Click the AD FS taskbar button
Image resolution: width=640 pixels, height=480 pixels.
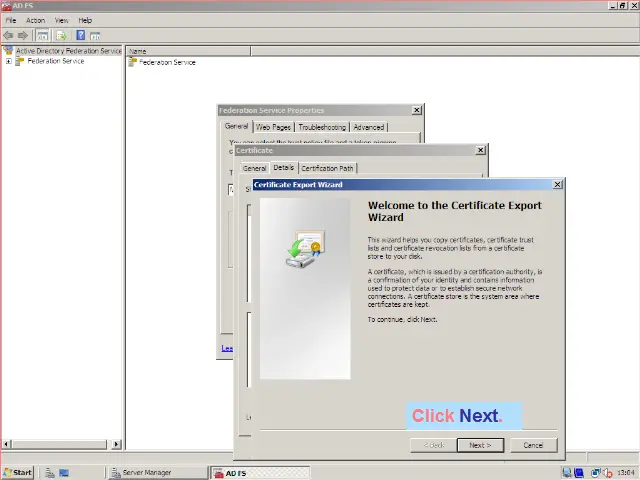[260, 473]
